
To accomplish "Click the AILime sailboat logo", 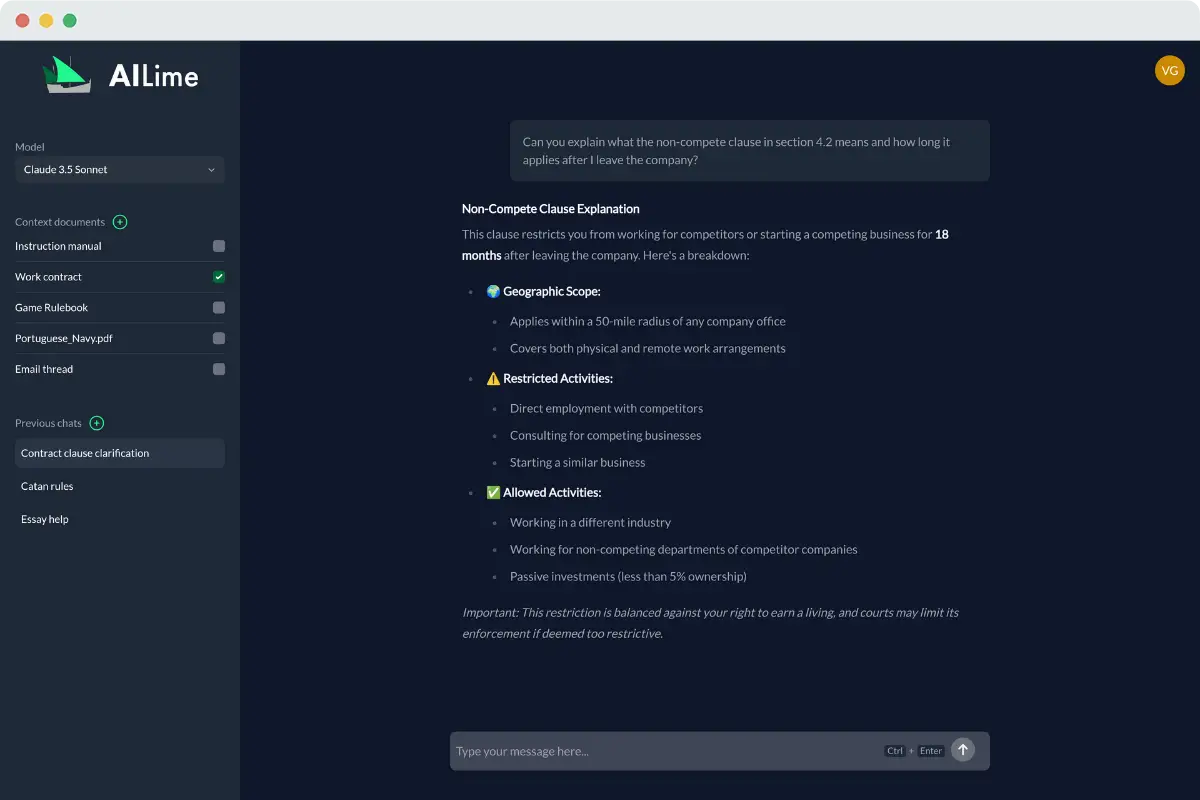I will click(x=67, y=75).
